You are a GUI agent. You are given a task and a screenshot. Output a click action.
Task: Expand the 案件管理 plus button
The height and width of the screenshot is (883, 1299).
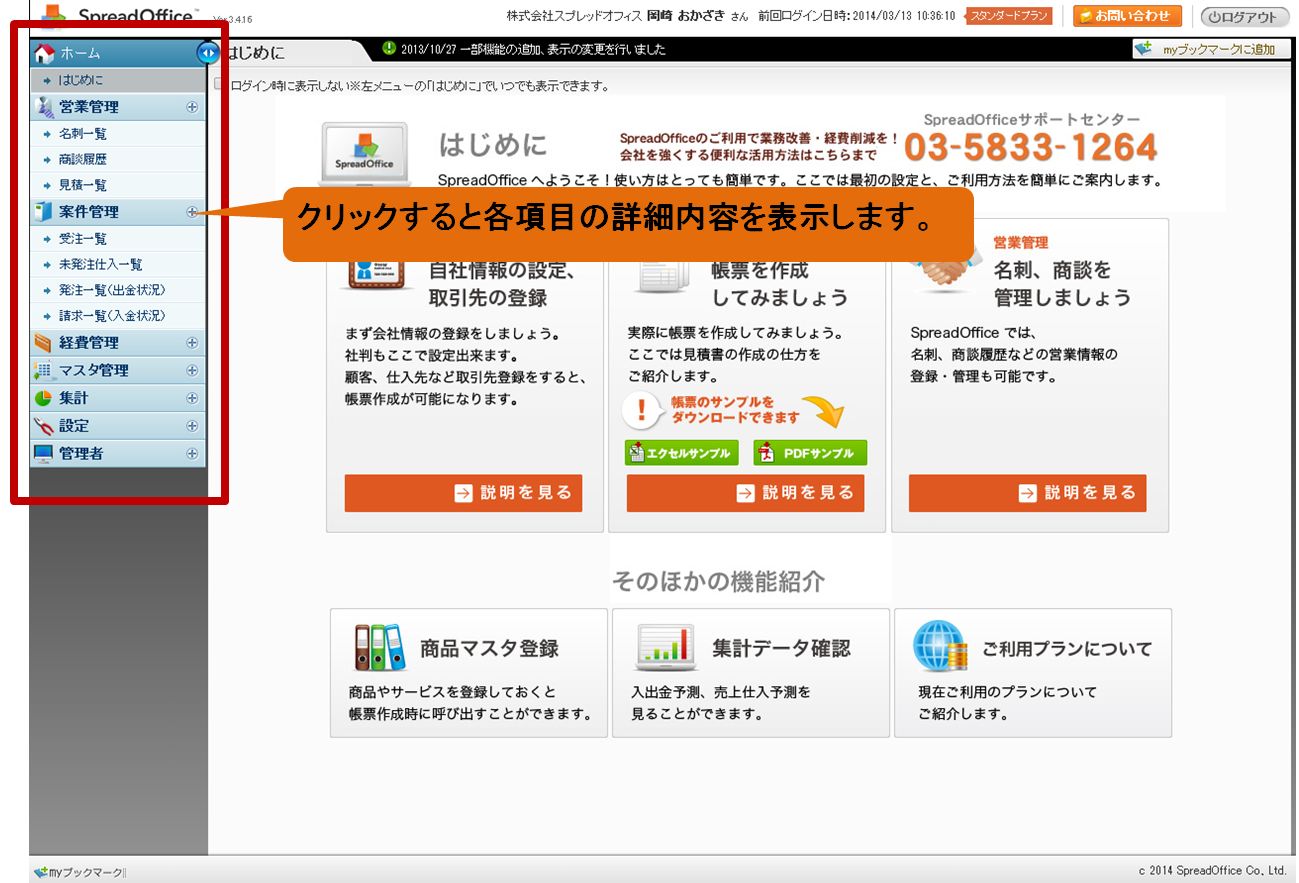pyautogui.click(x=192, y=212)
